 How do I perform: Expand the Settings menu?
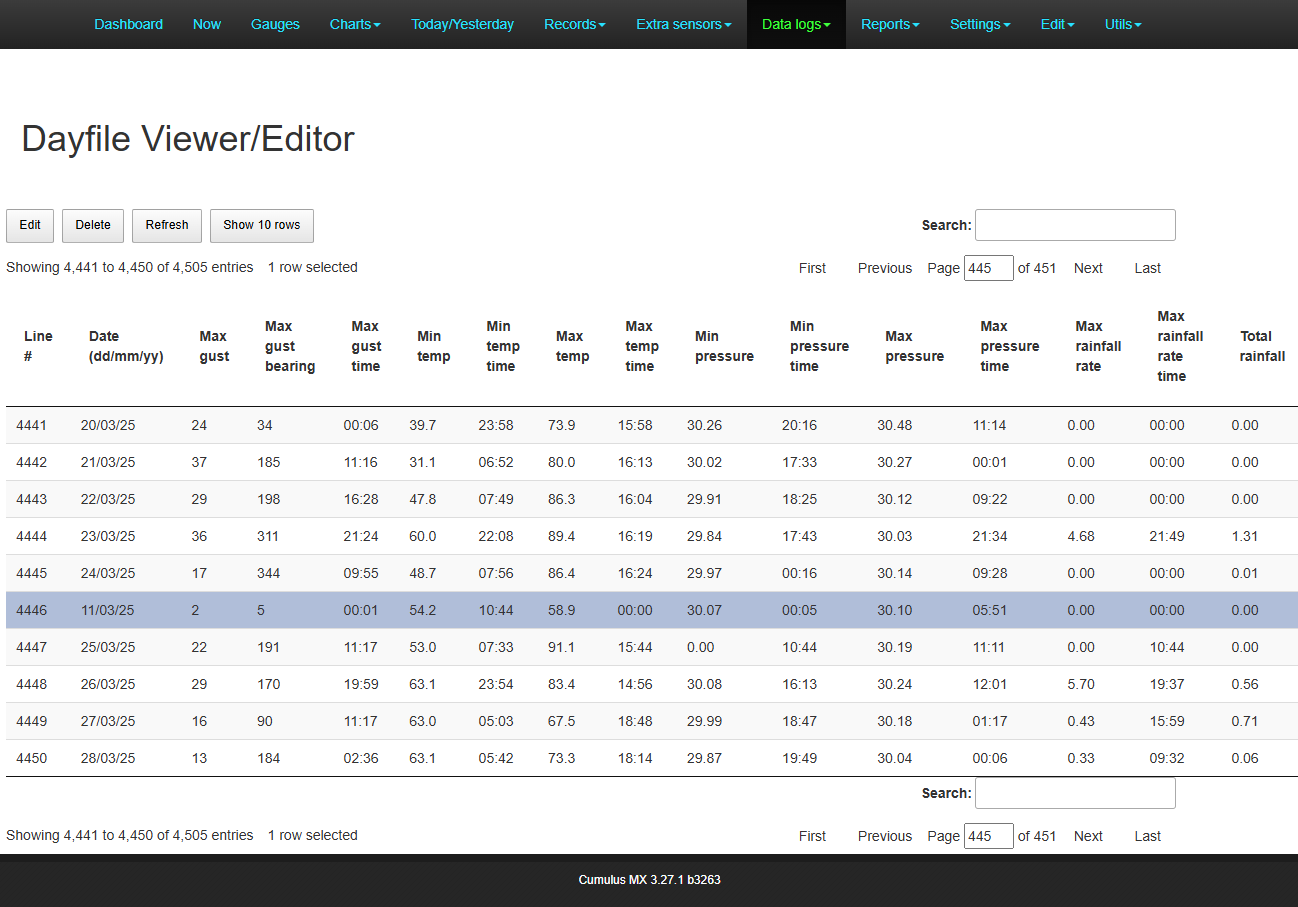tap(979, 24)
